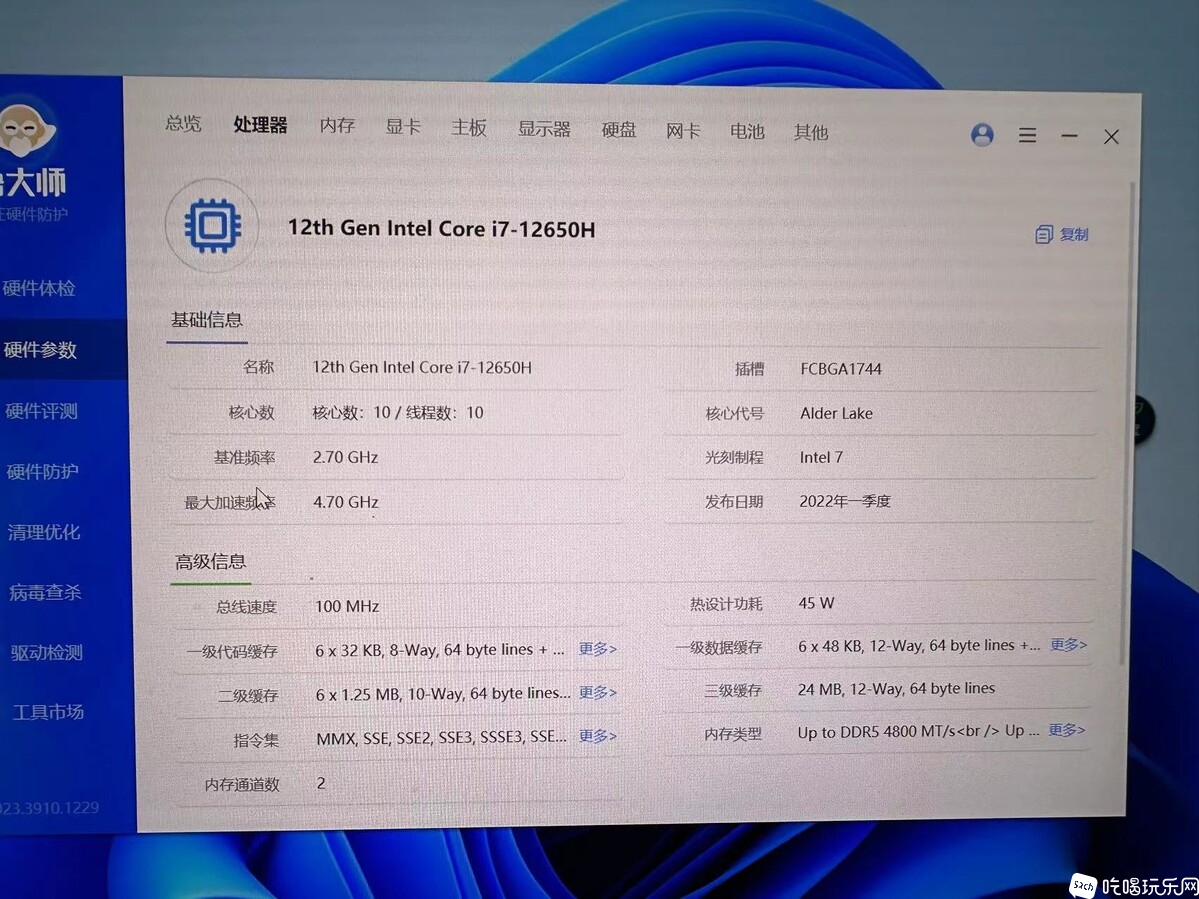
Task: Open 硬件评测 in the sidebar
Action: tap(41, 411)
